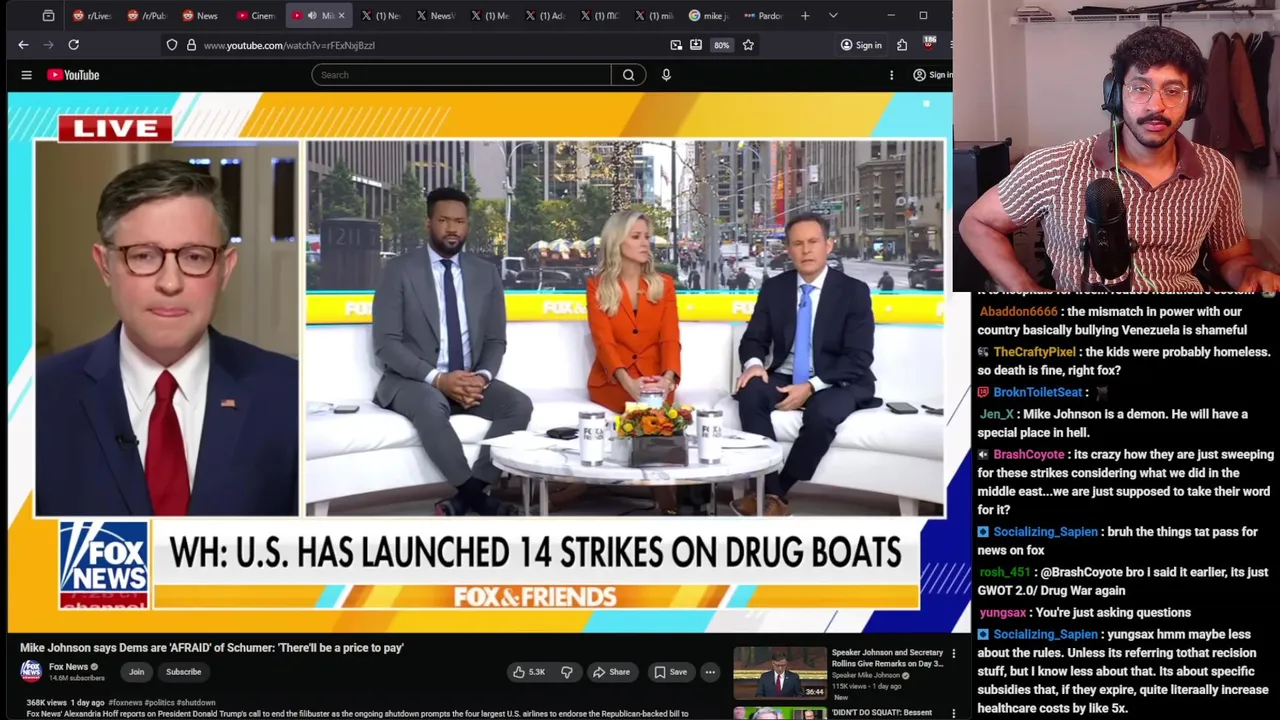This screenshot has width=1280, height=720.
Task: Save the video to playlist
Action: [671, 672]
